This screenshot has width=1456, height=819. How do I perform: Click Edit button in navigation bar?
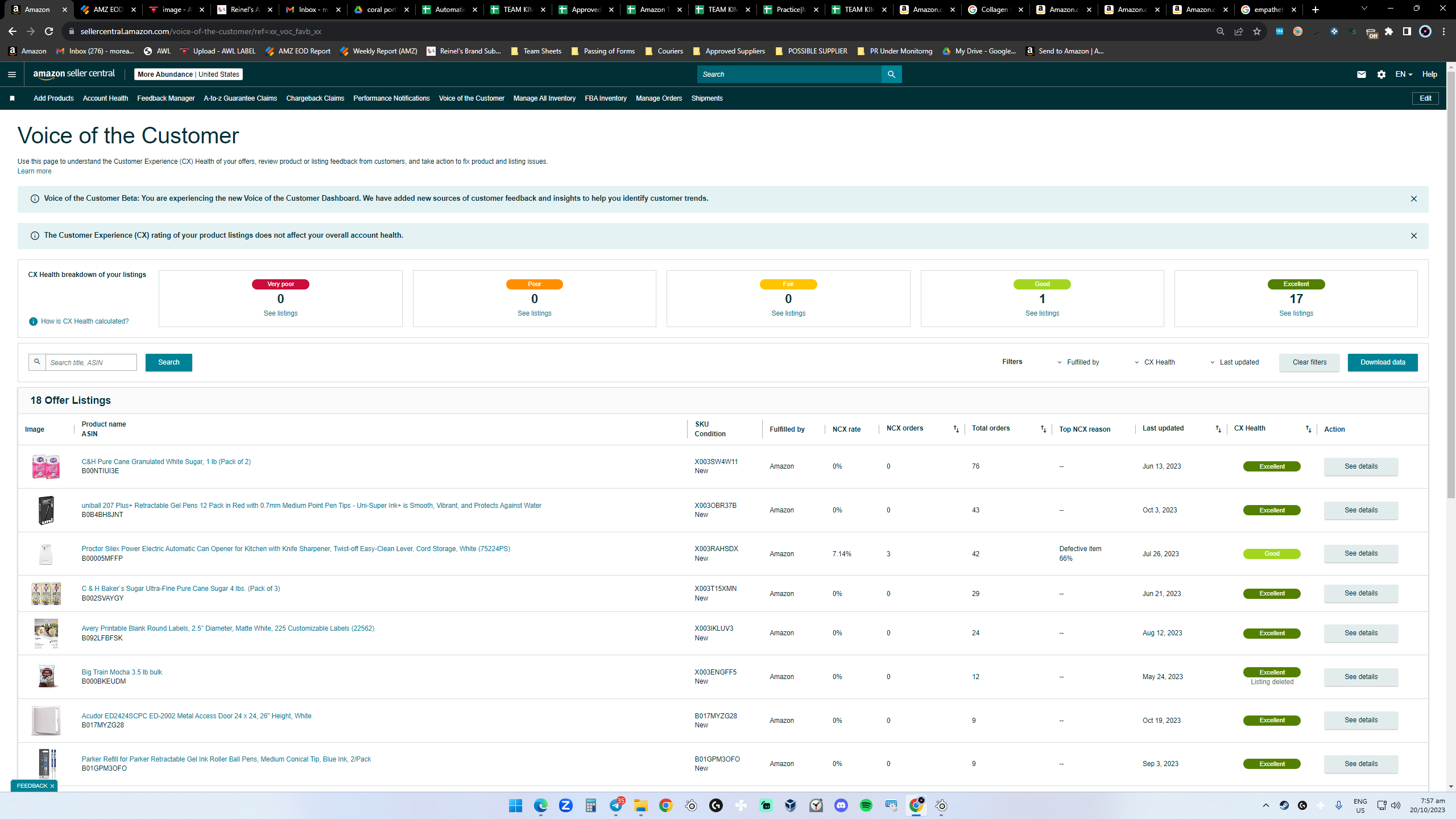click(x=1425, y=98)
